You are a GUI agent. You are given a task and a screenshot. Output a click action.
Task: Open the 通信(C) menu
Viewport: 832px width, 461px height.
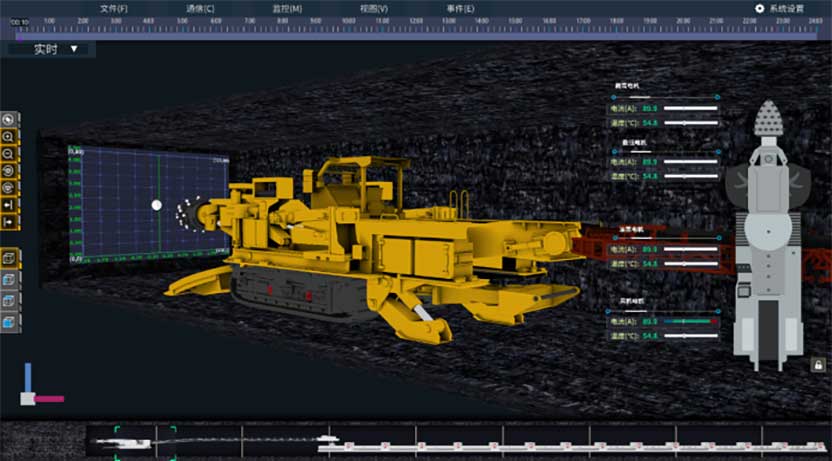[x=200, y=8]
